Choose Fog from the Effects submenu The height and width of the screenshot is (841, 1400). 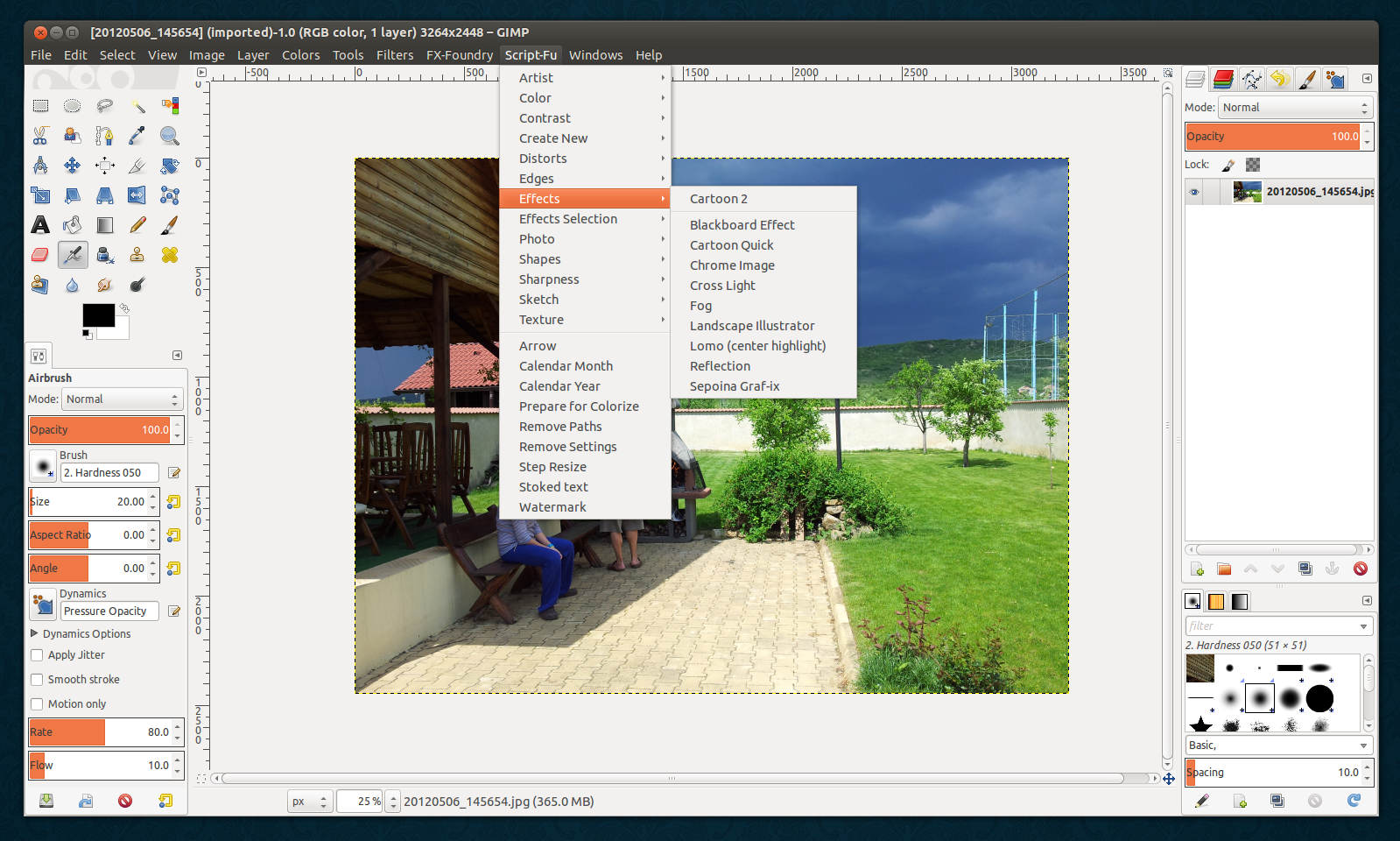coord(700,306)
